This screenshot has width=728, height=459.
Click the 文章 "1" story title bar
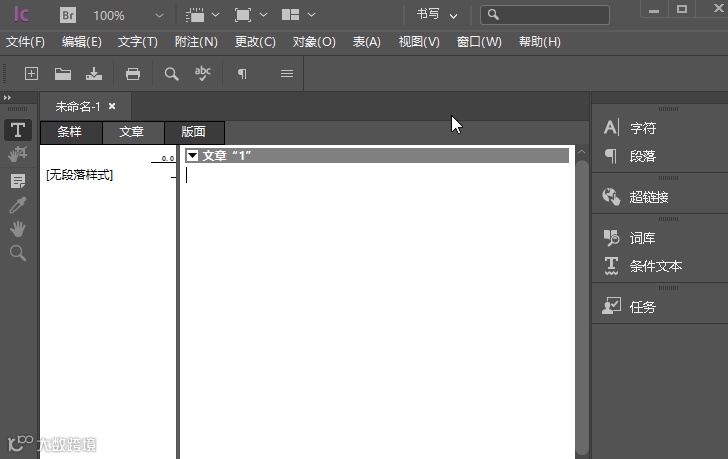coord(377,155)
